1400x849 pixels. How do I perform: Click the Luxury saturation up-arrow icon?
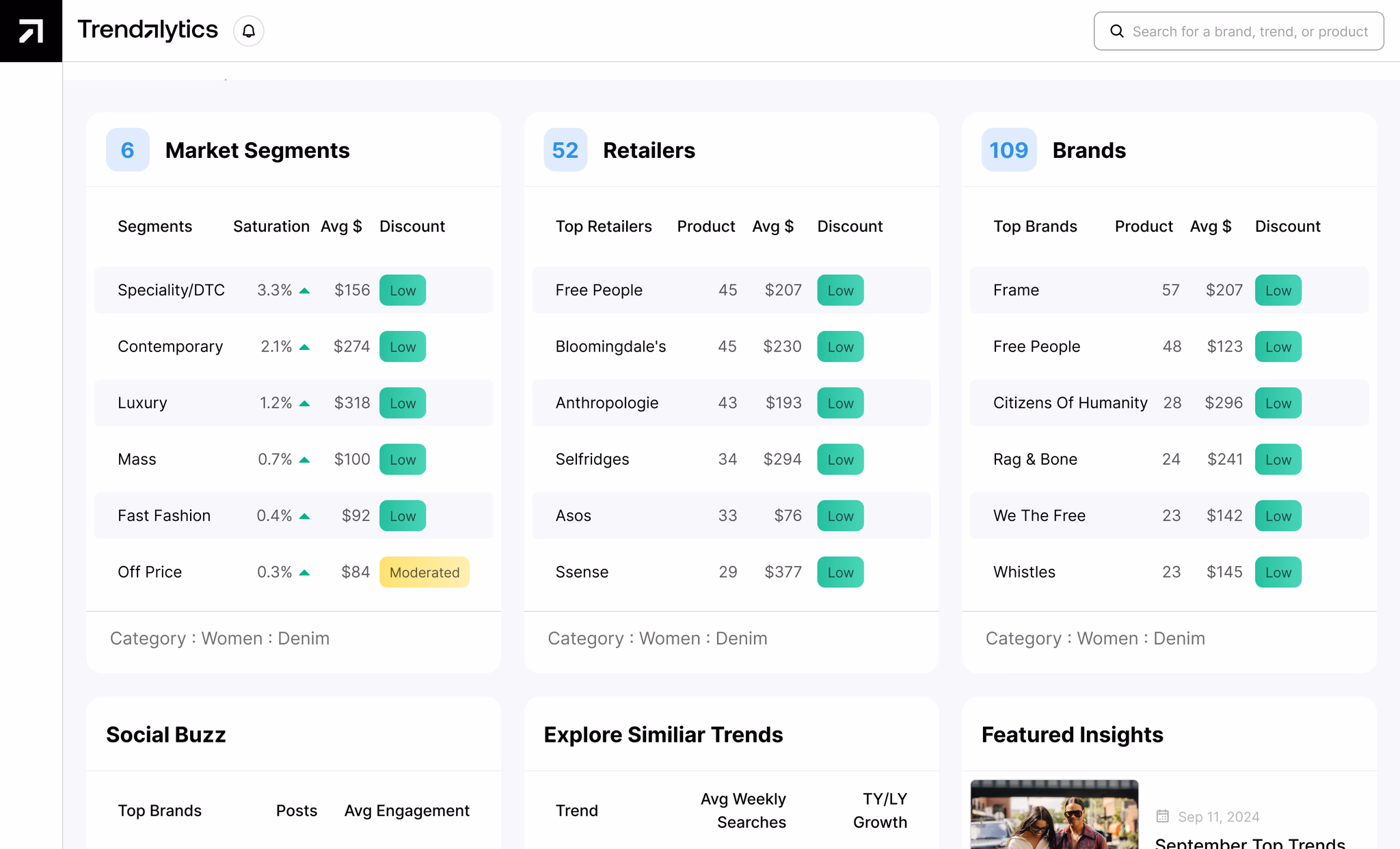(x=305, y=403)
